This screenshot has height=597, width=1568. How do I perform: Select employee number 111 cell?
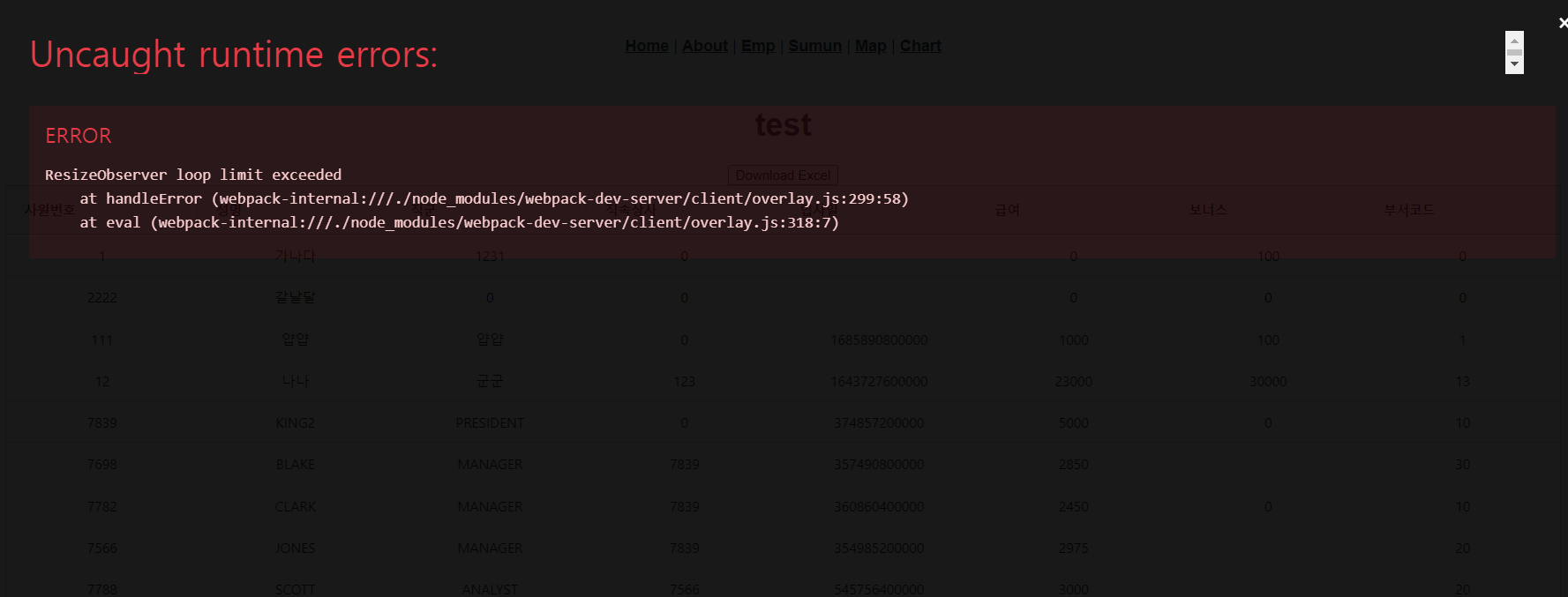pos(102,340)
